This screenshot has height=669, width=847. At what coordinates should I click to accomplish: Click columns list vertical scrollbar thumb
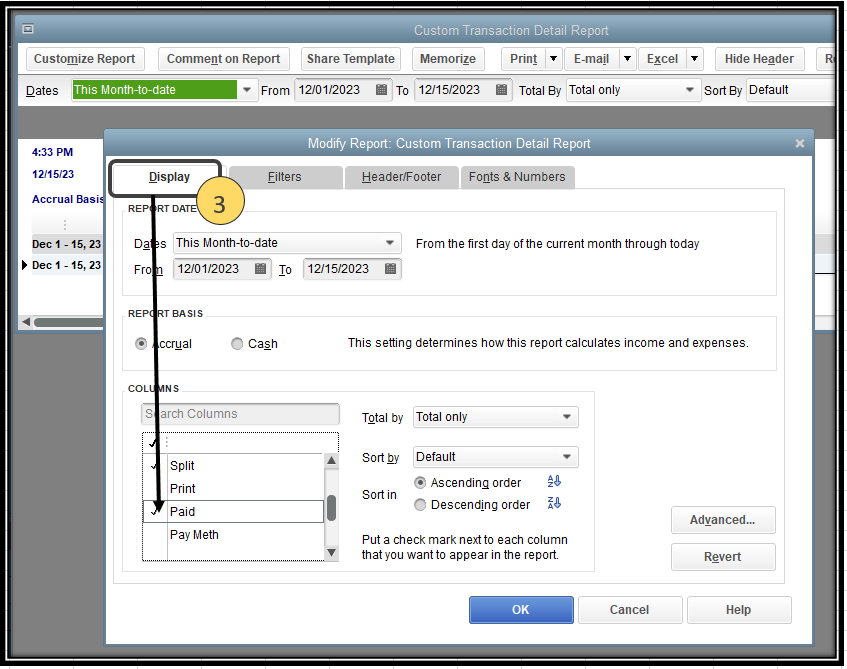pos(332,508)
